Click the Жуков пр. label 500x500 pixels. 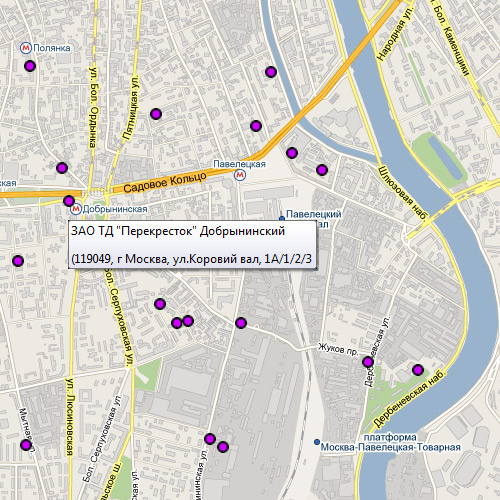pyautogui.click(x=338, y=349)
